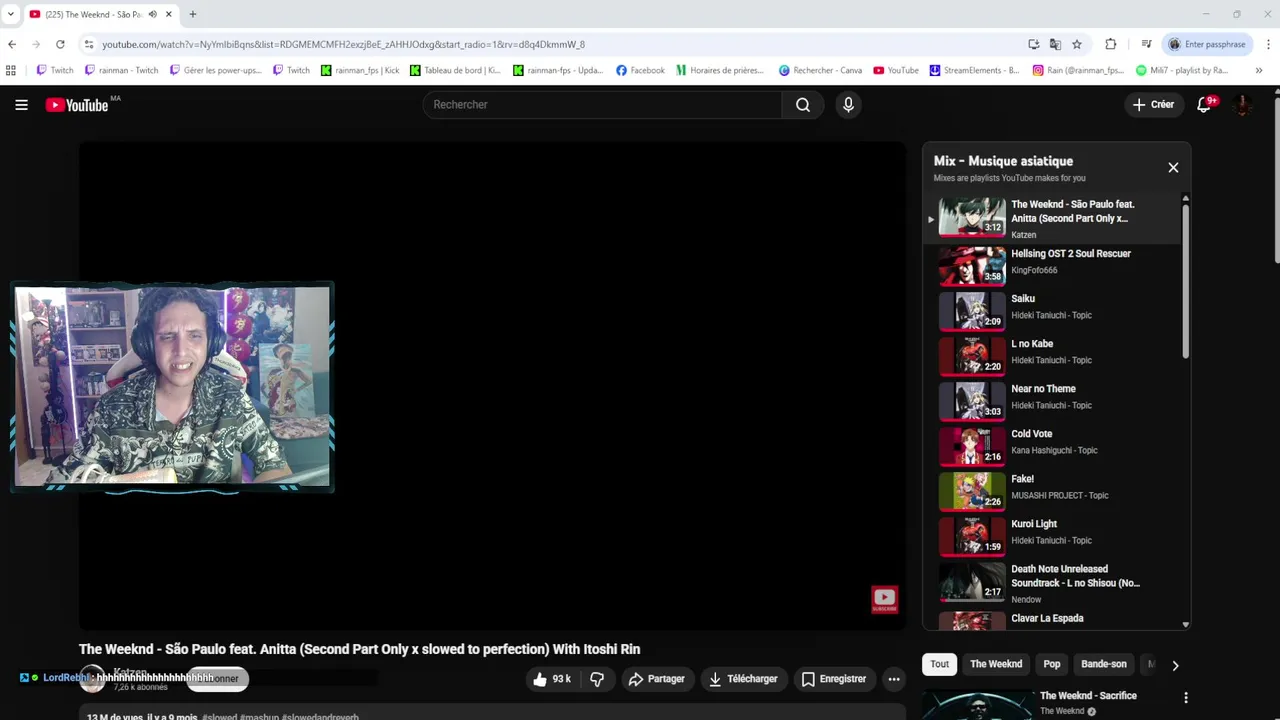
Task: Select the Bande-son filter chip
Action: (x=1104, y=664)
